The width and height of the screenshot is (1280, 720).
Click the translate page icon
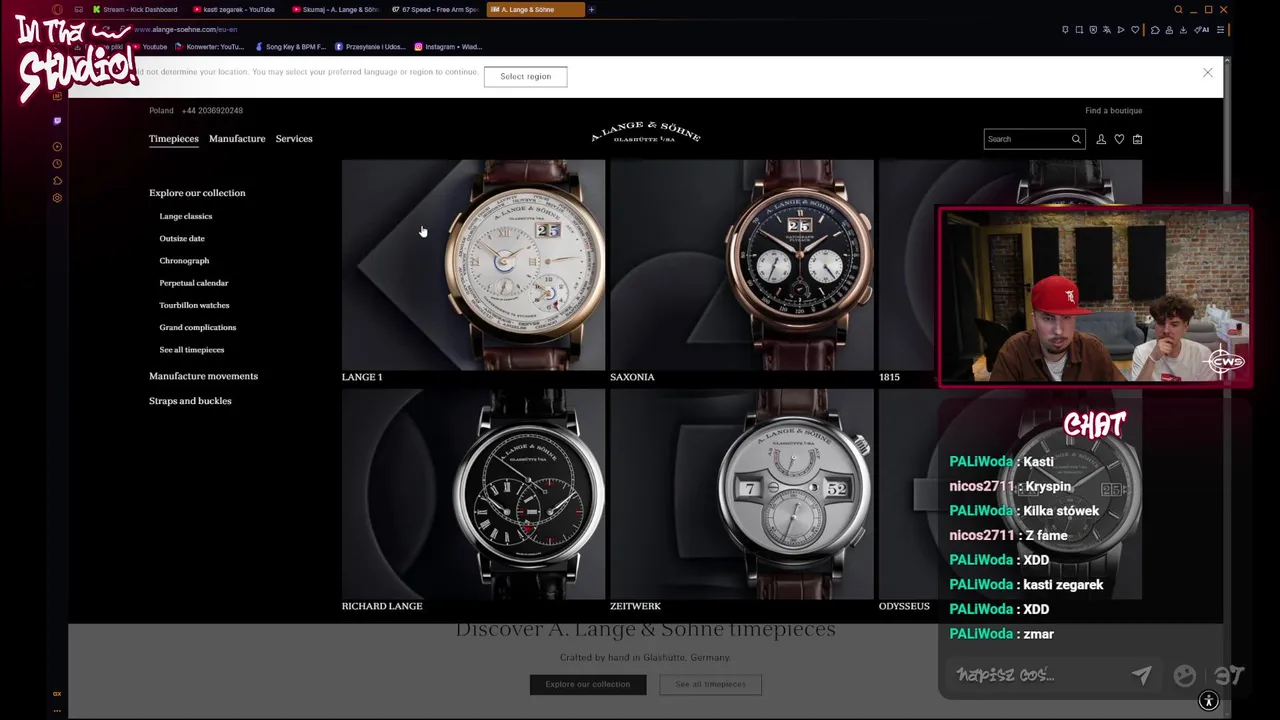click(x=1107, y=30)
